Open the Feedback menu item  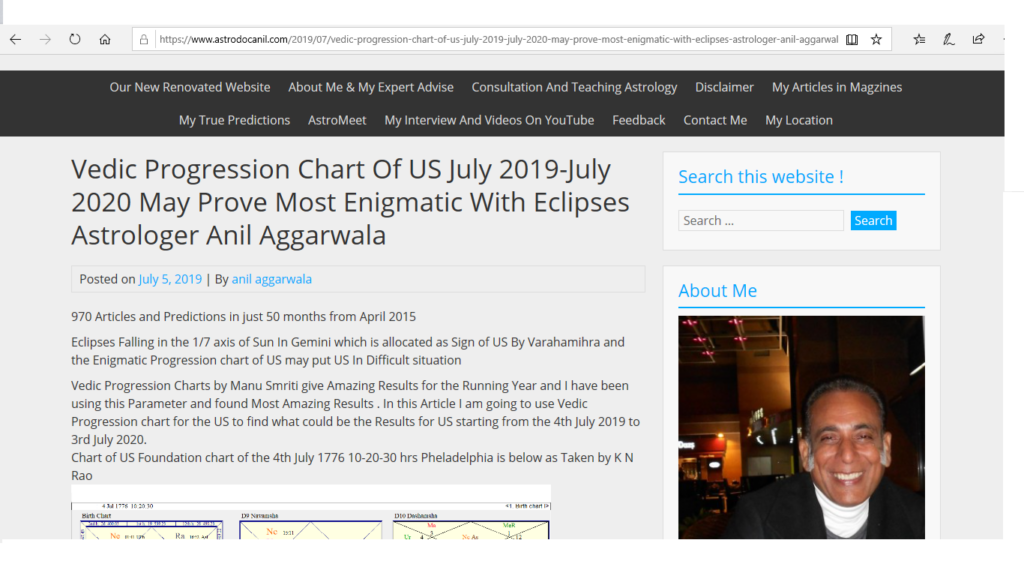click(x=639, y=120)
